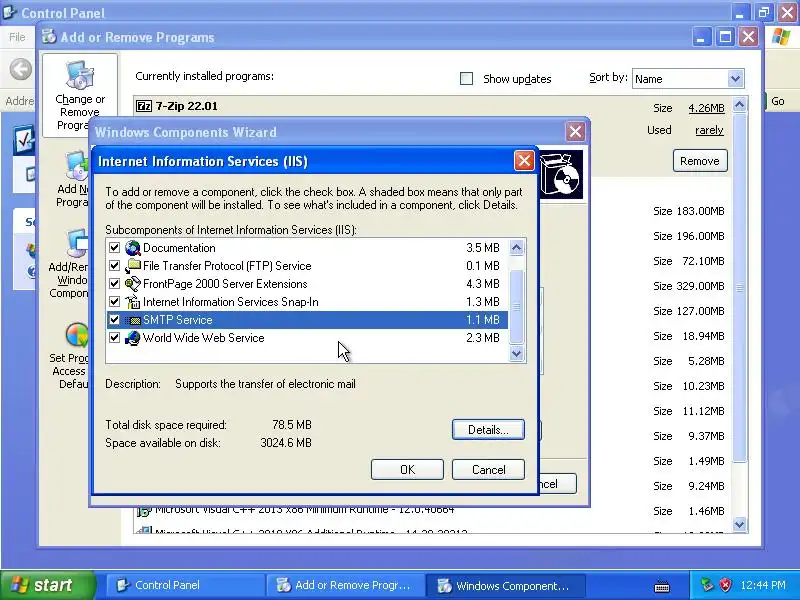Click the Details... button
Viewport: 800px width, 600px height.
click(x=488, y=430)
